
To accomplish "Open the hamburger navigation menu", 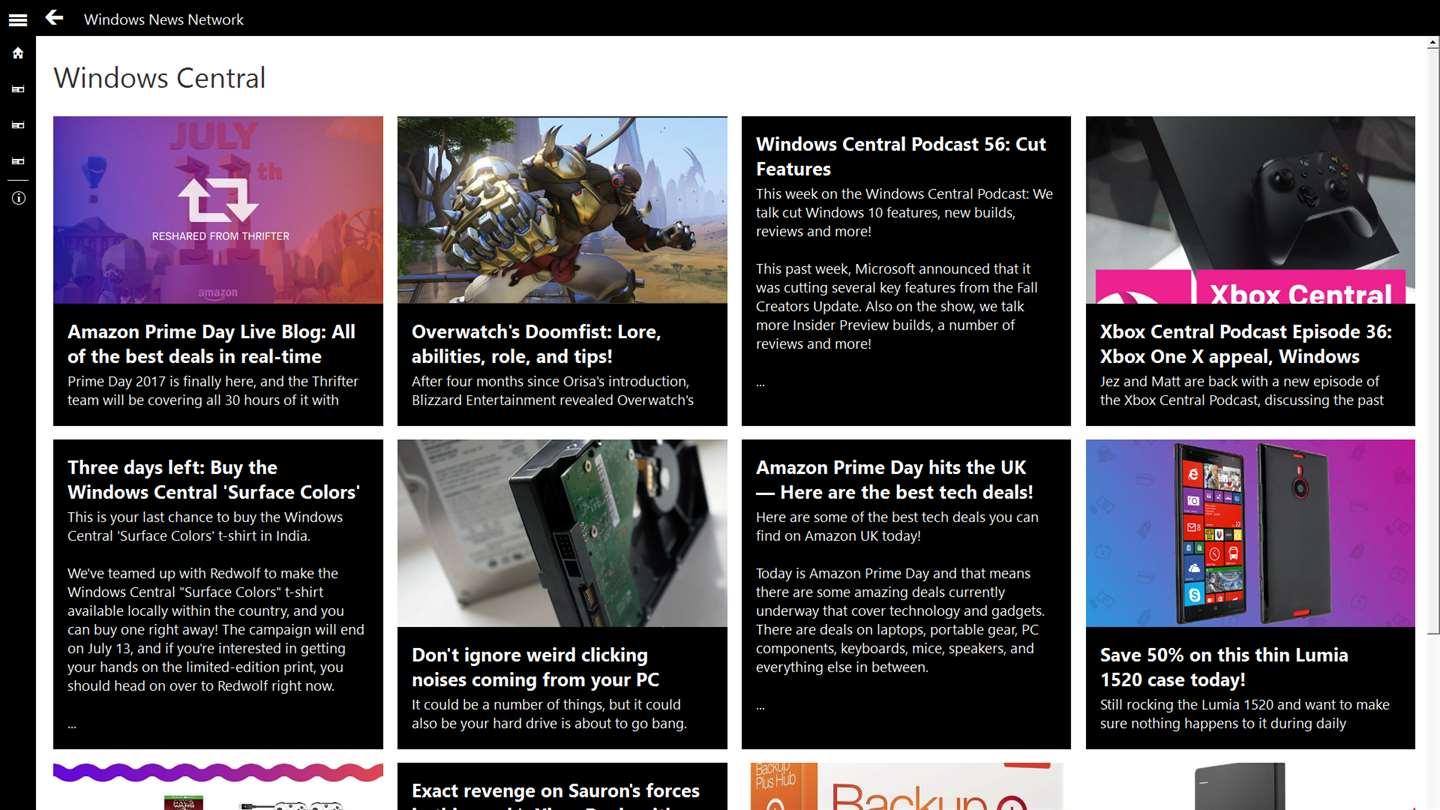I will pyautogui.click(x=17, y=19).
